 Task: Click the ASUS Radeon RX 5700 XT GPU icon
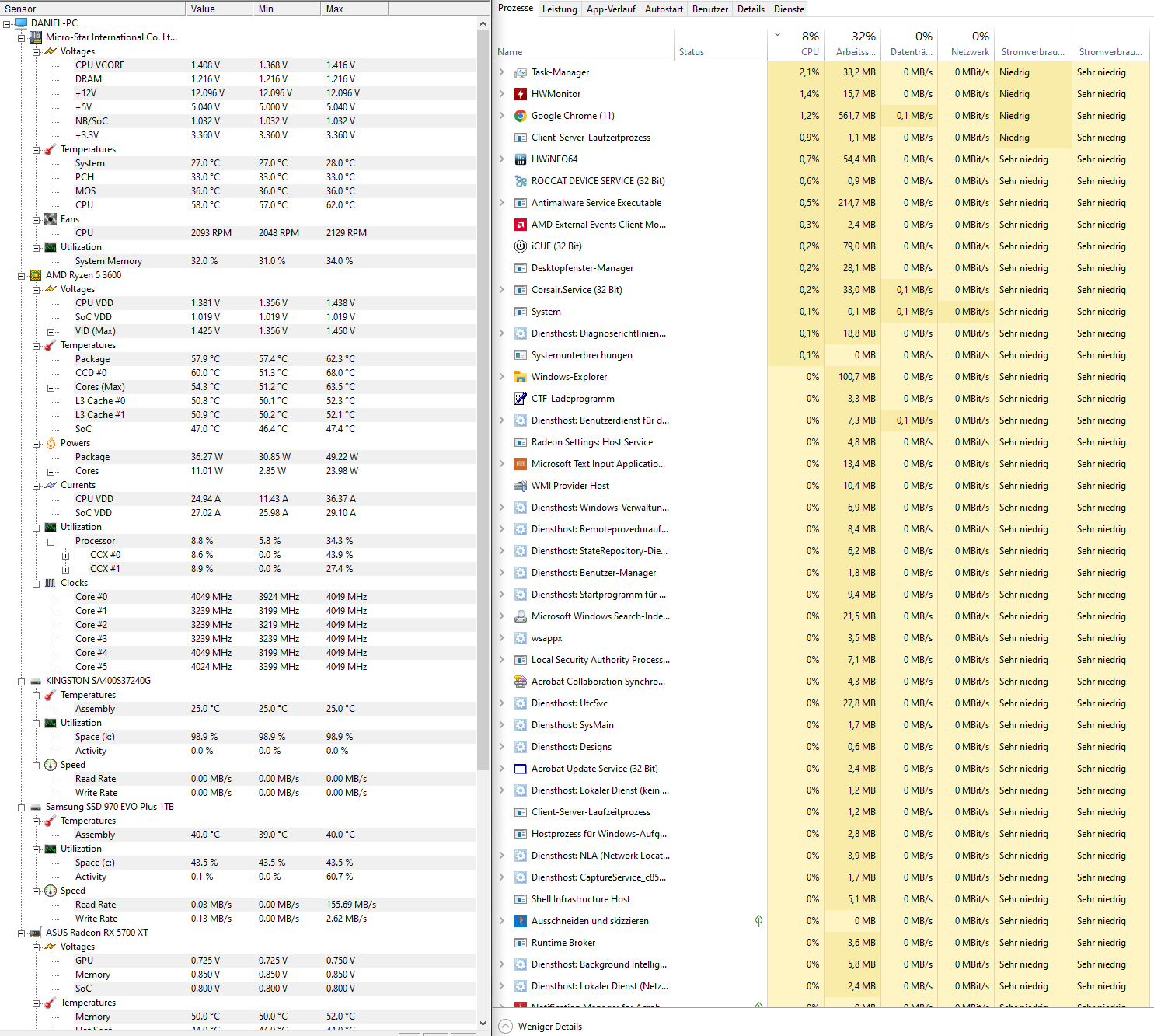36,933
